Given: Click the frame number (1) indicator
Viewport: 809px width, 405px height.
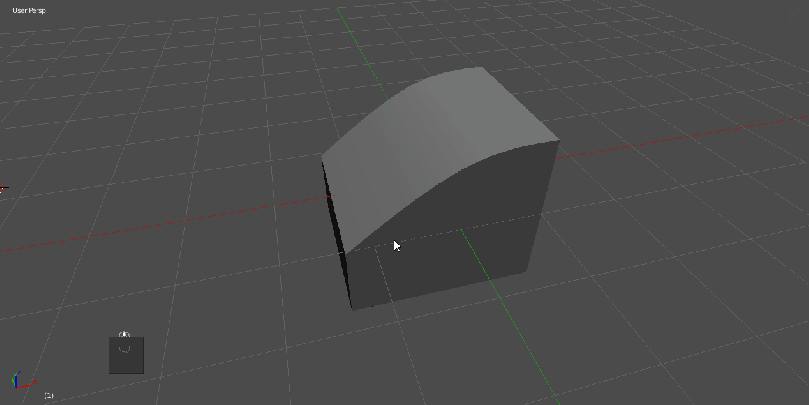Looking at the screenshot, I should click(x=48, y=396).
